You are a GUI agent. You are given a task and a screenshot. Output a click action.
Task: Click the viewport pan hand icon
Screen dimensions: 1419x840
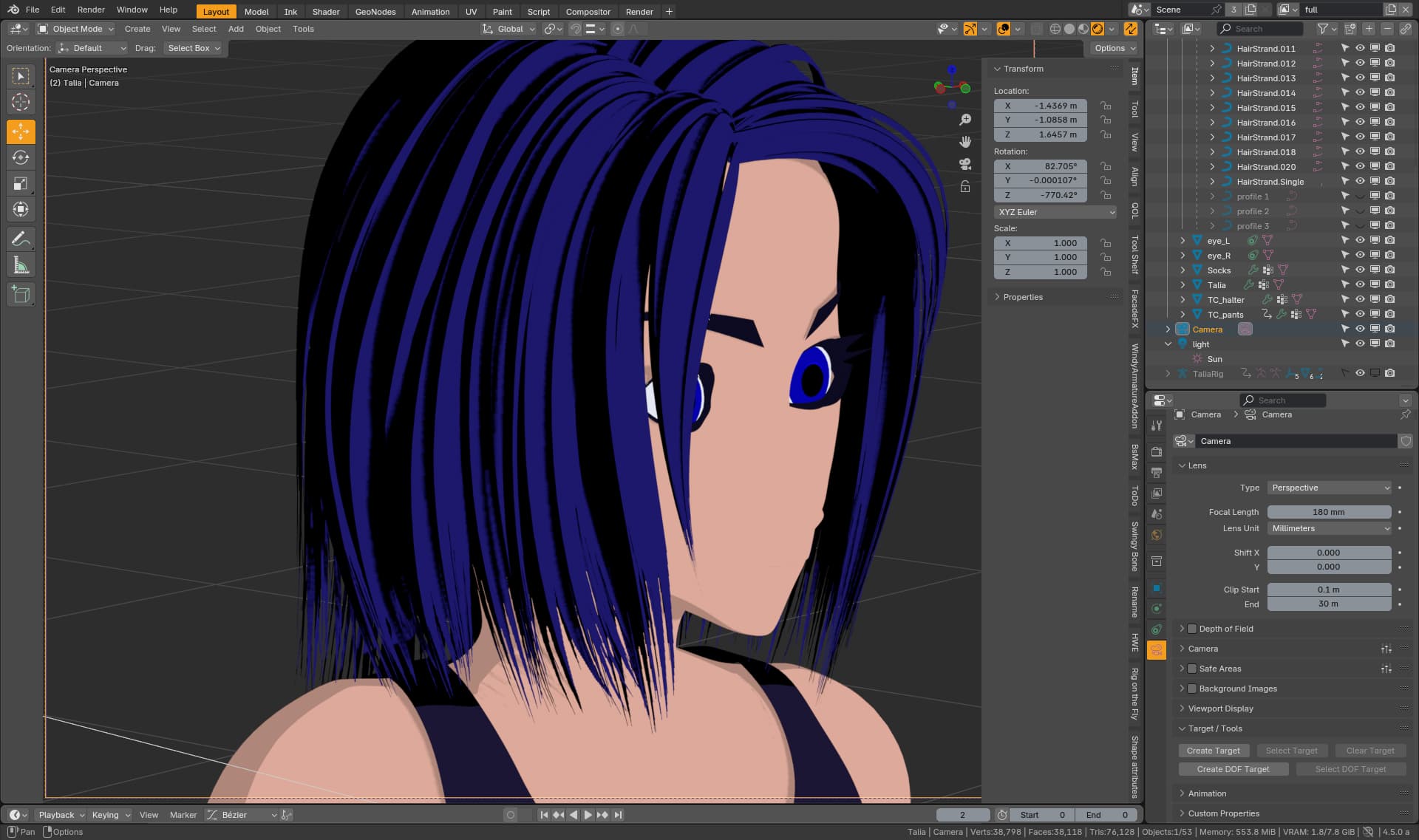[x=964, y=142]
